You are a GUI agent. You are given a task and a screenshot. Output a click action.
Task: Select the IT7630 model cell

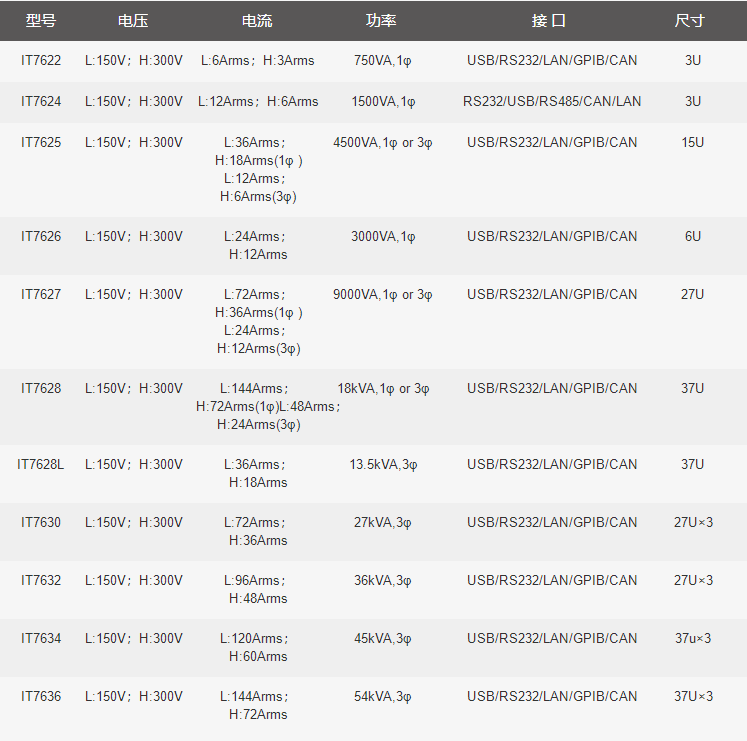click(41, 522)
